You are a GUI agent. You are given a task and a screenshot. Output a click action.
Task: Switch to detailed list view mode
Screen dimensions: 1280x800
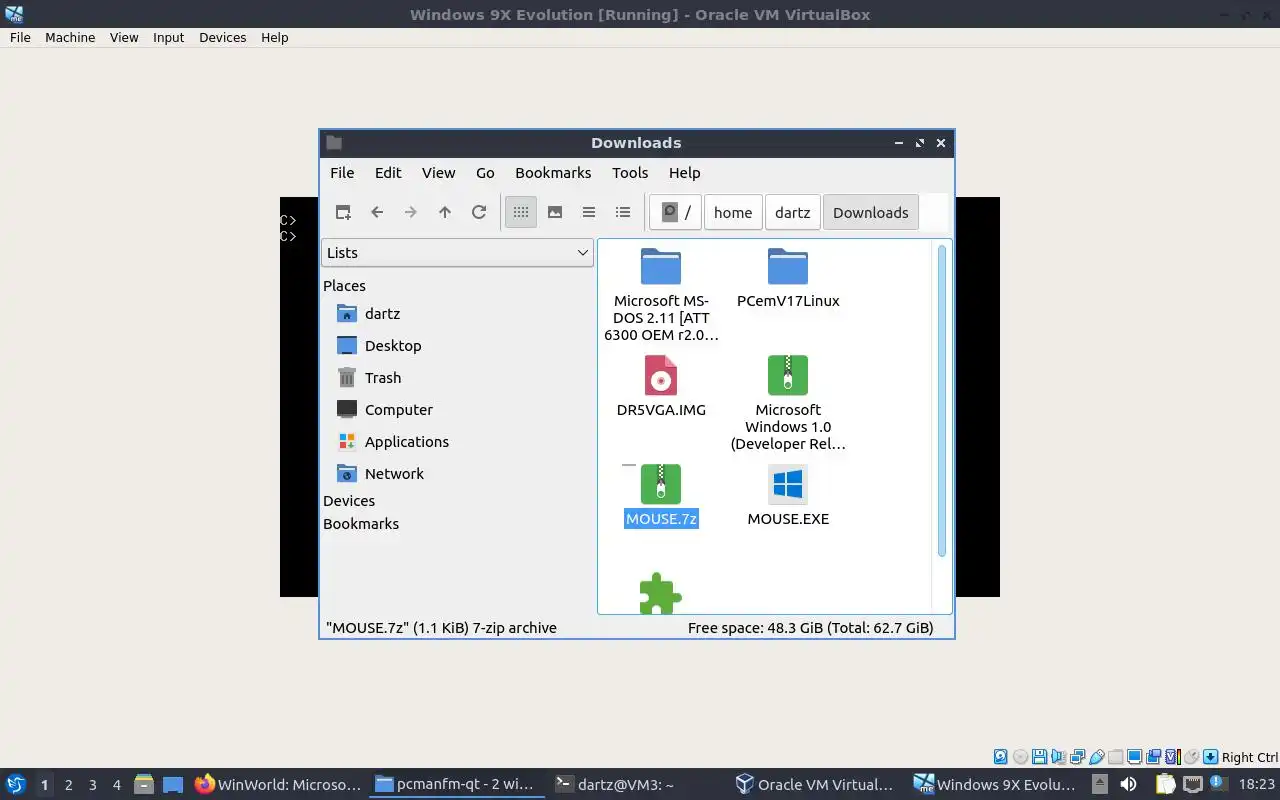[623, 212]
